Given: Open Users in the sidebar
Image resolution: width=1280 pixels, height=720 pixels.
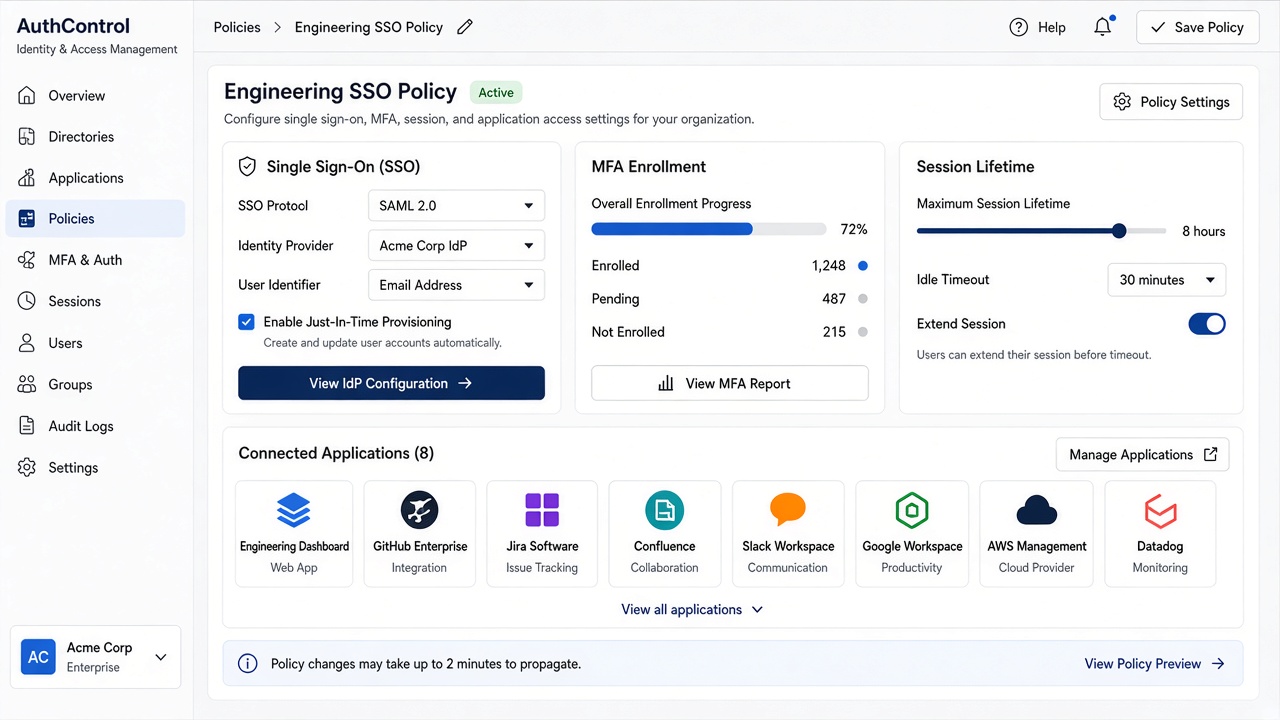Looking at the screenshot, I should [95, 343].
